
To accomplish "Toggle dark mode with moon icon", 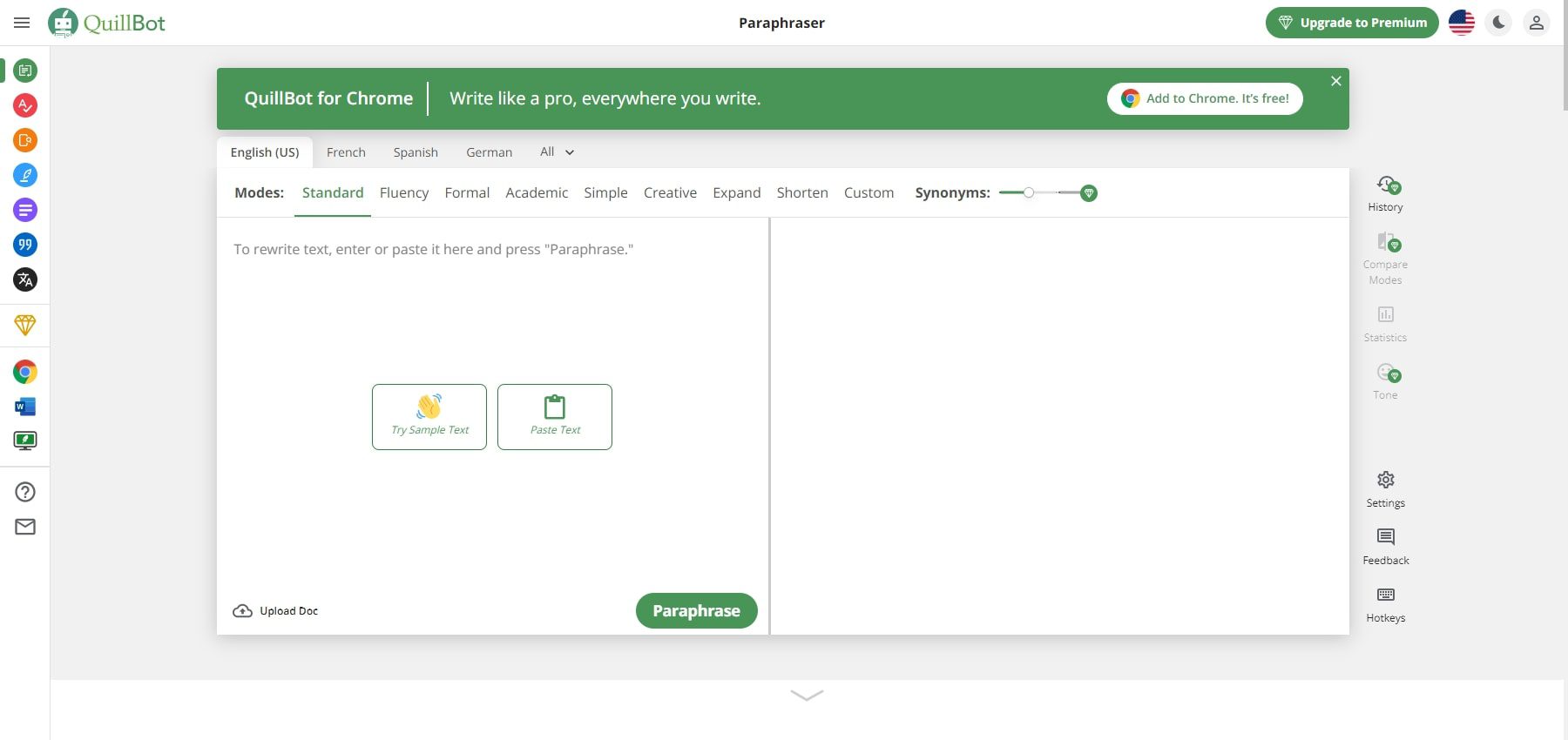I will tap(1499, 23).
